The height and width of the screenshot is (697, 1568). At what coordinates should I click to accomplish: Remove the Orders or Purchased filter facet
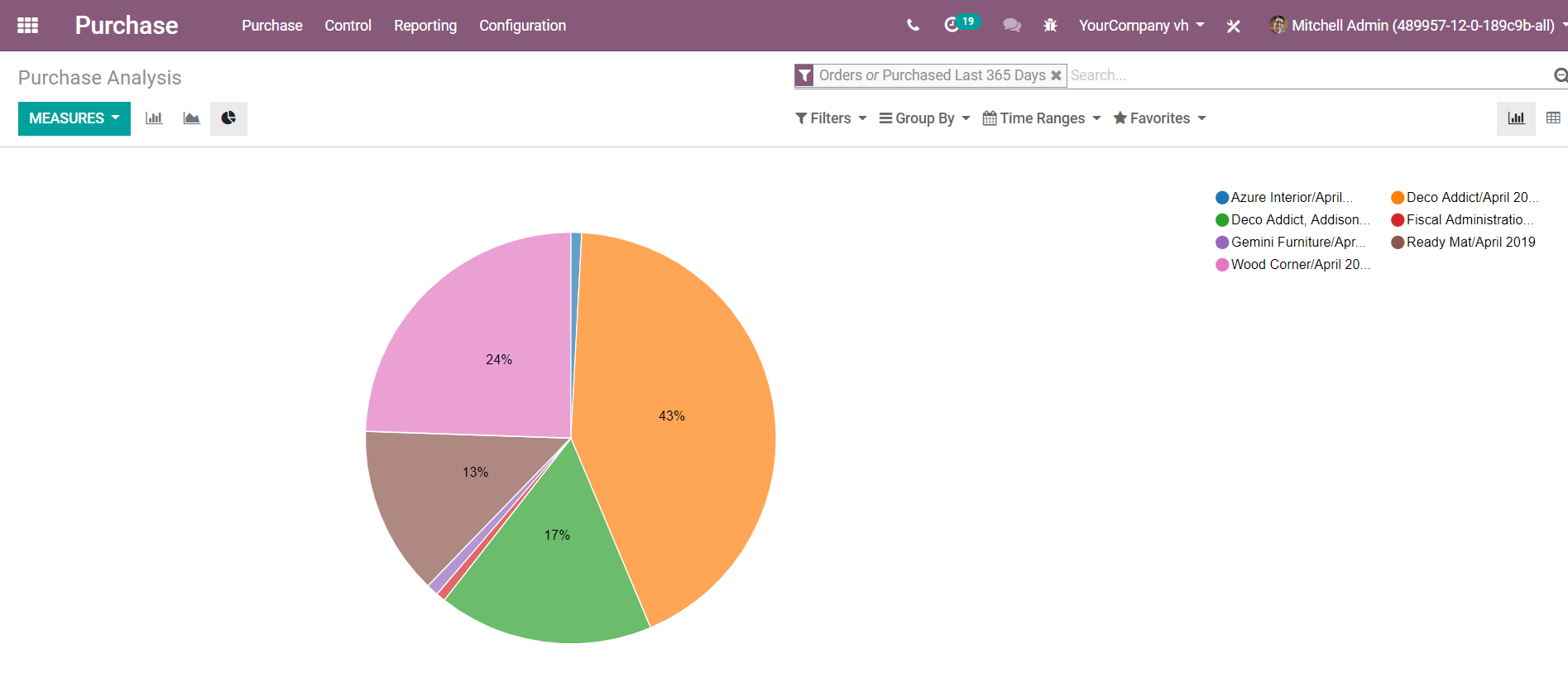click(1056, 75)
